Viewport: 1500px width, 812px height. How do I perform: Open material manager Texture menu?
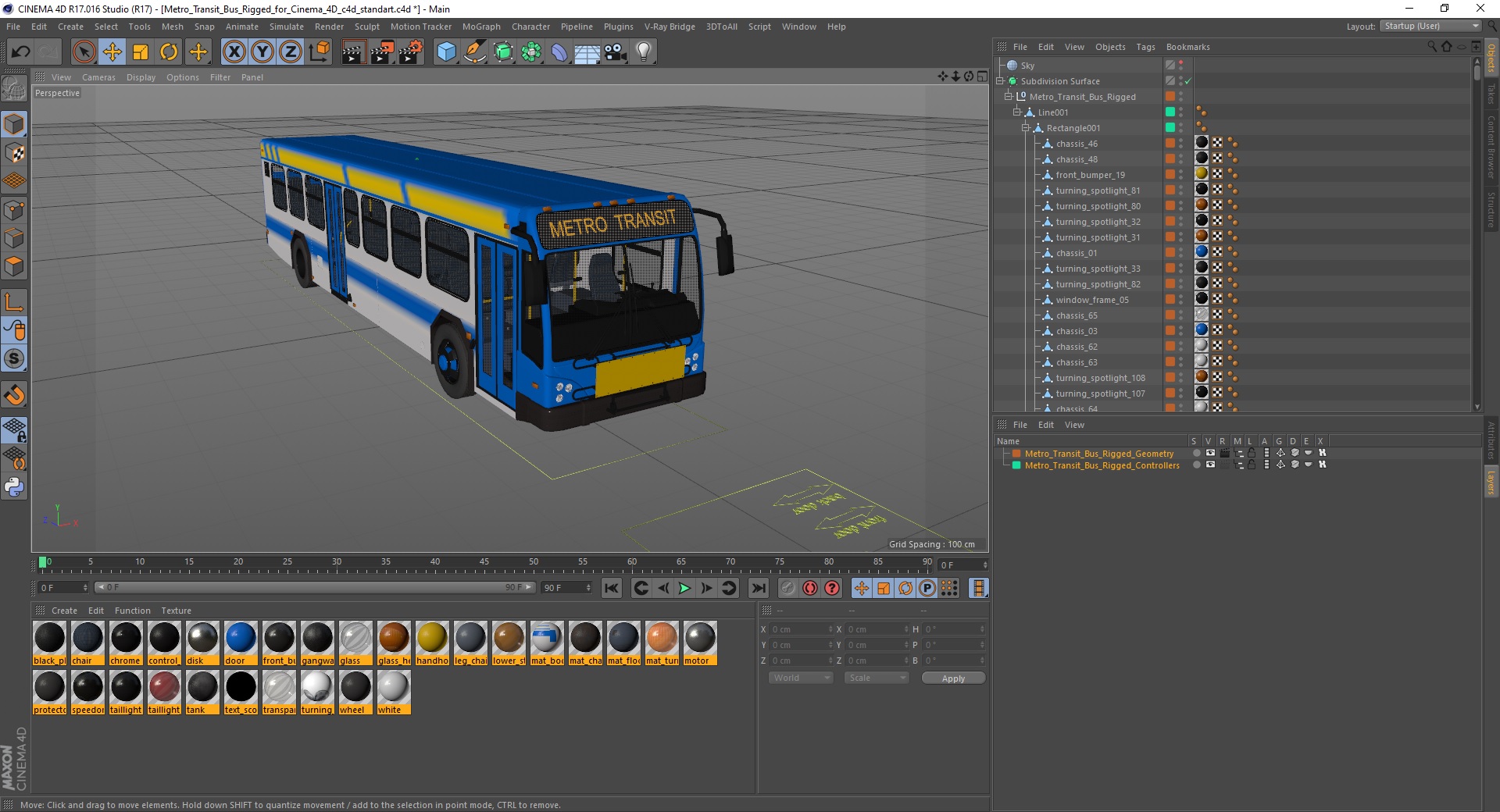(176, 611)
